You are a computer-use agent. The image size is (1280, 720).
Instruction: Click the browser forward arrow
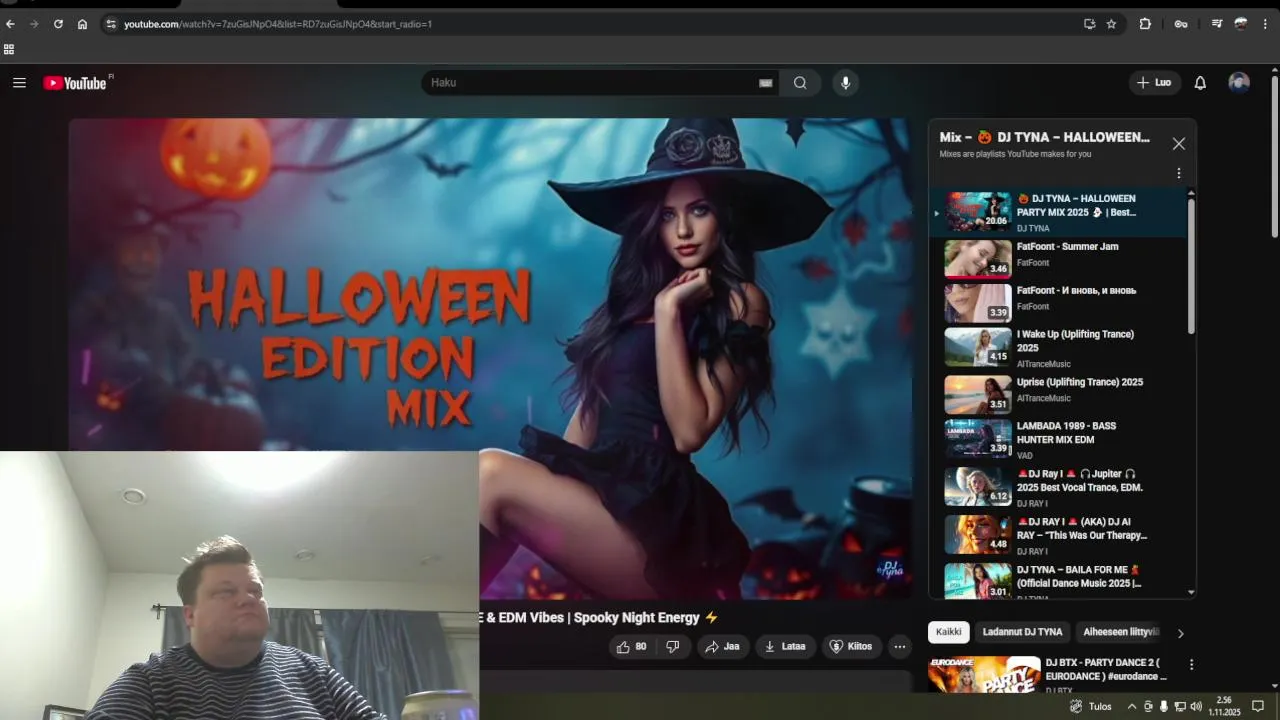point(34,24)
